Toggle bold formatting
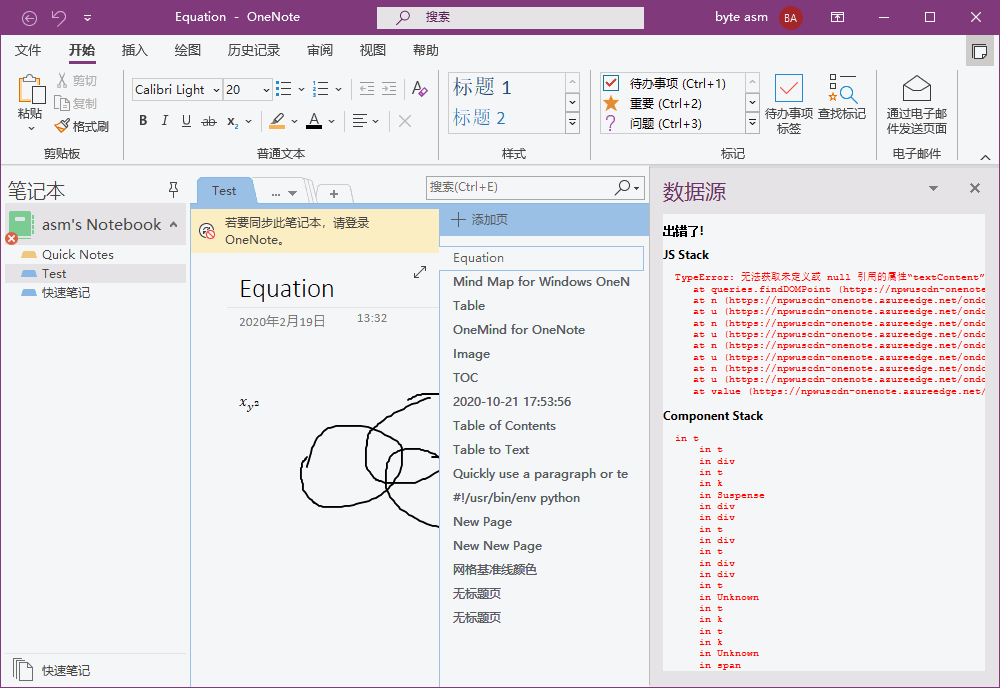Screen dimensions: 1000x688 143,121
